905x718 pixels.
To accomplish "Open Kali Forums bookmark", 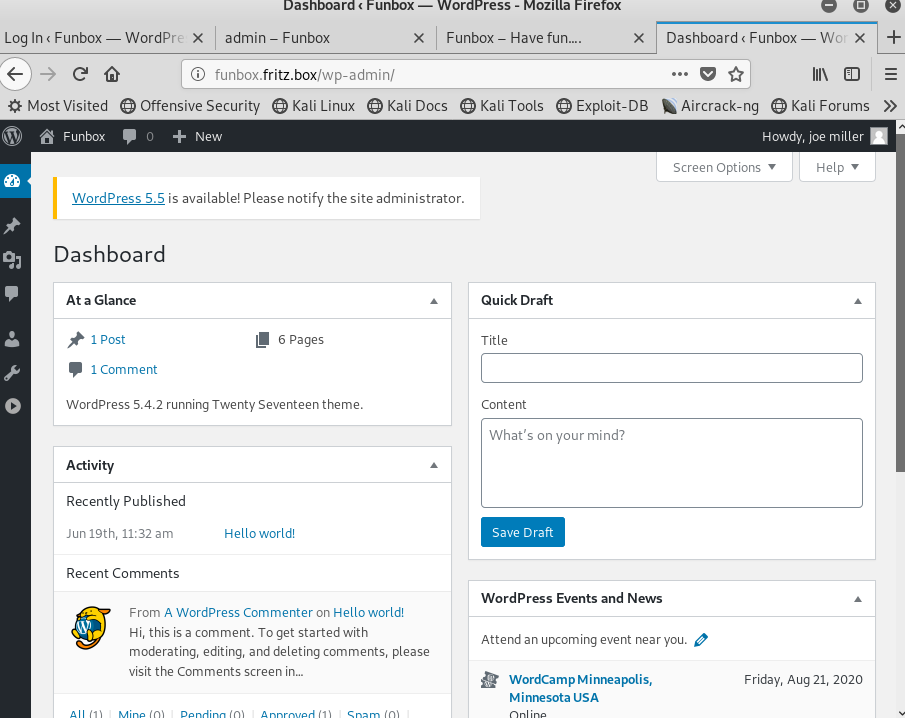I will pos(820,106).
